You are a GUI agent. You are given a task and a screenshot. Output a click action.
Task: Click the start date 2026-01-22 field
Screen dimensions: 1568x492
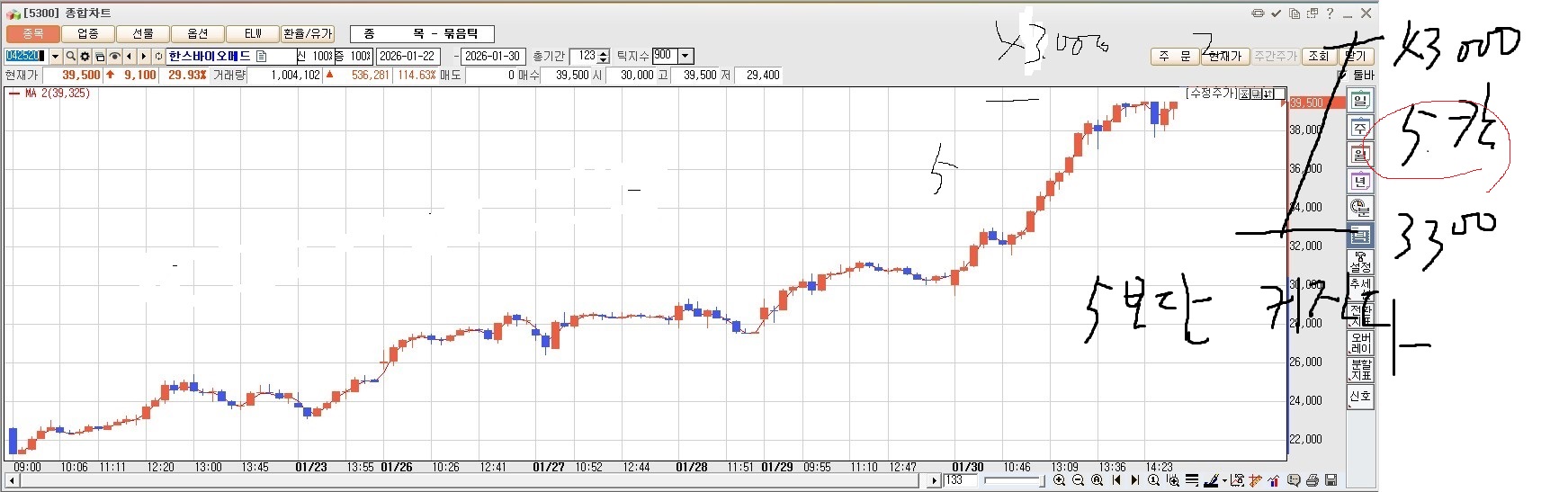click(x=408, y=56)
